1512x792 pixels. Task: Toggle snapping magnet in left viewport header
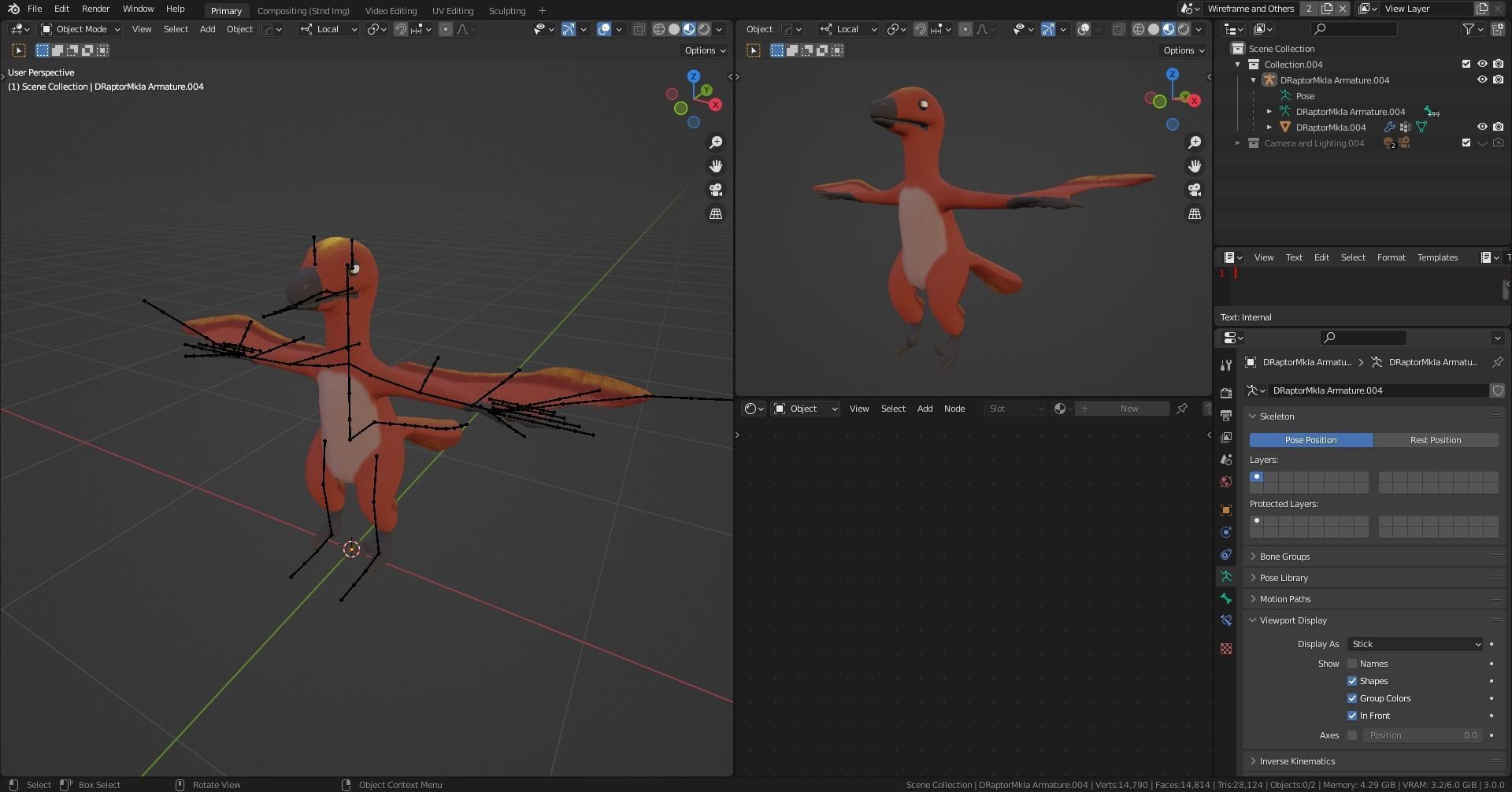coord(401,29)
